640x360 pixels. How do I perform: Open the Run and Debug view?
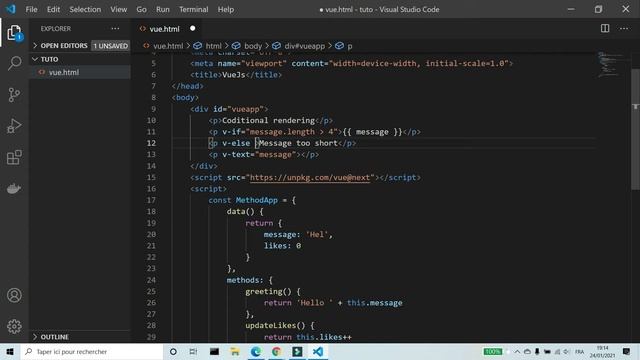[x=14, y=126]
